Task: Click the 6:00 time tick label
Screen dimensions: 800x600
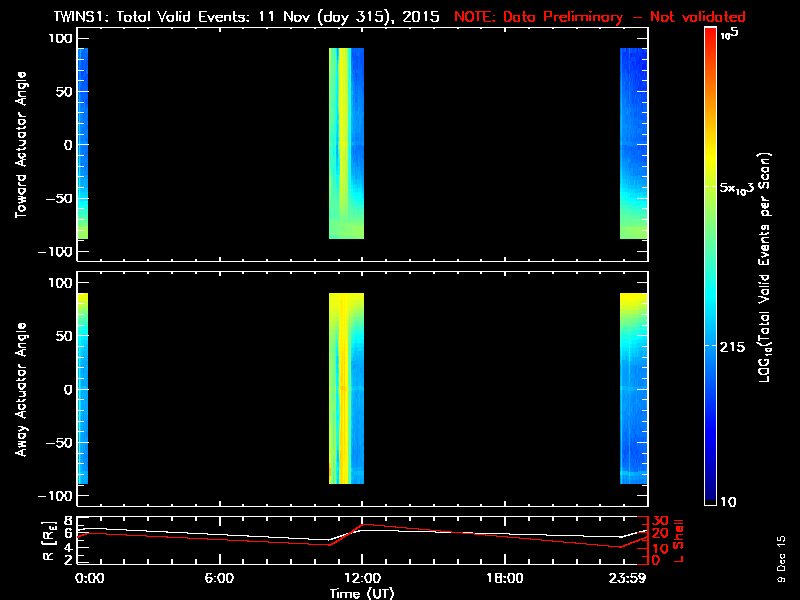Action: [219, 578]
